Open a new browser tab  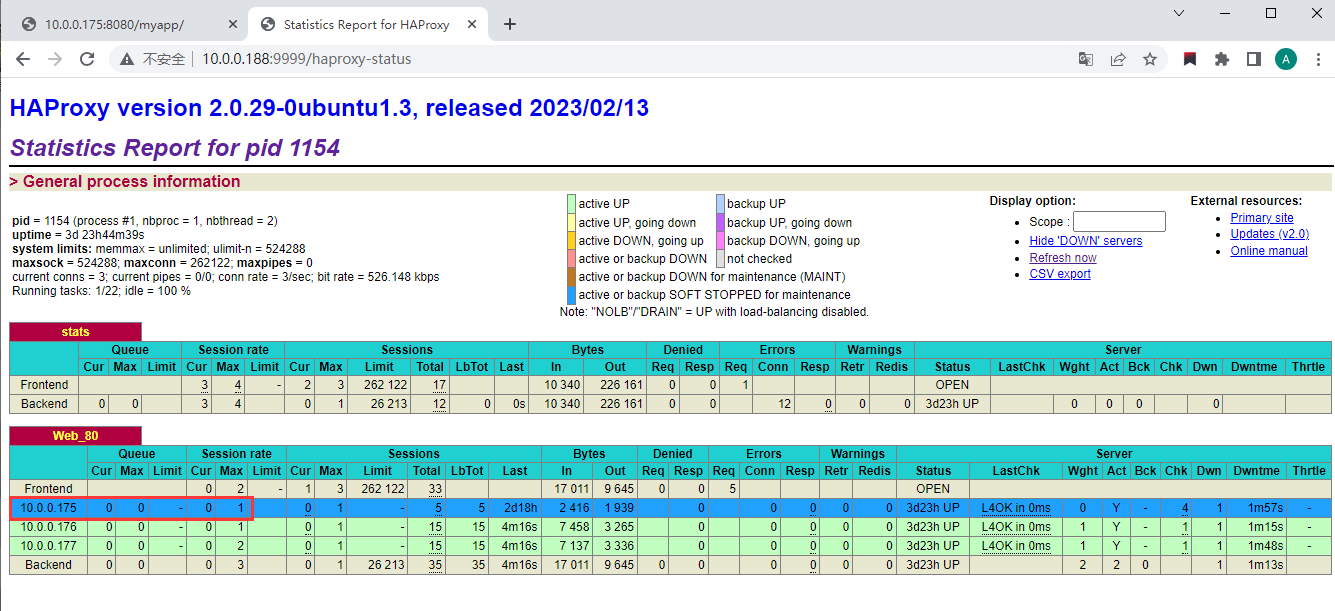tap(510, 24)
